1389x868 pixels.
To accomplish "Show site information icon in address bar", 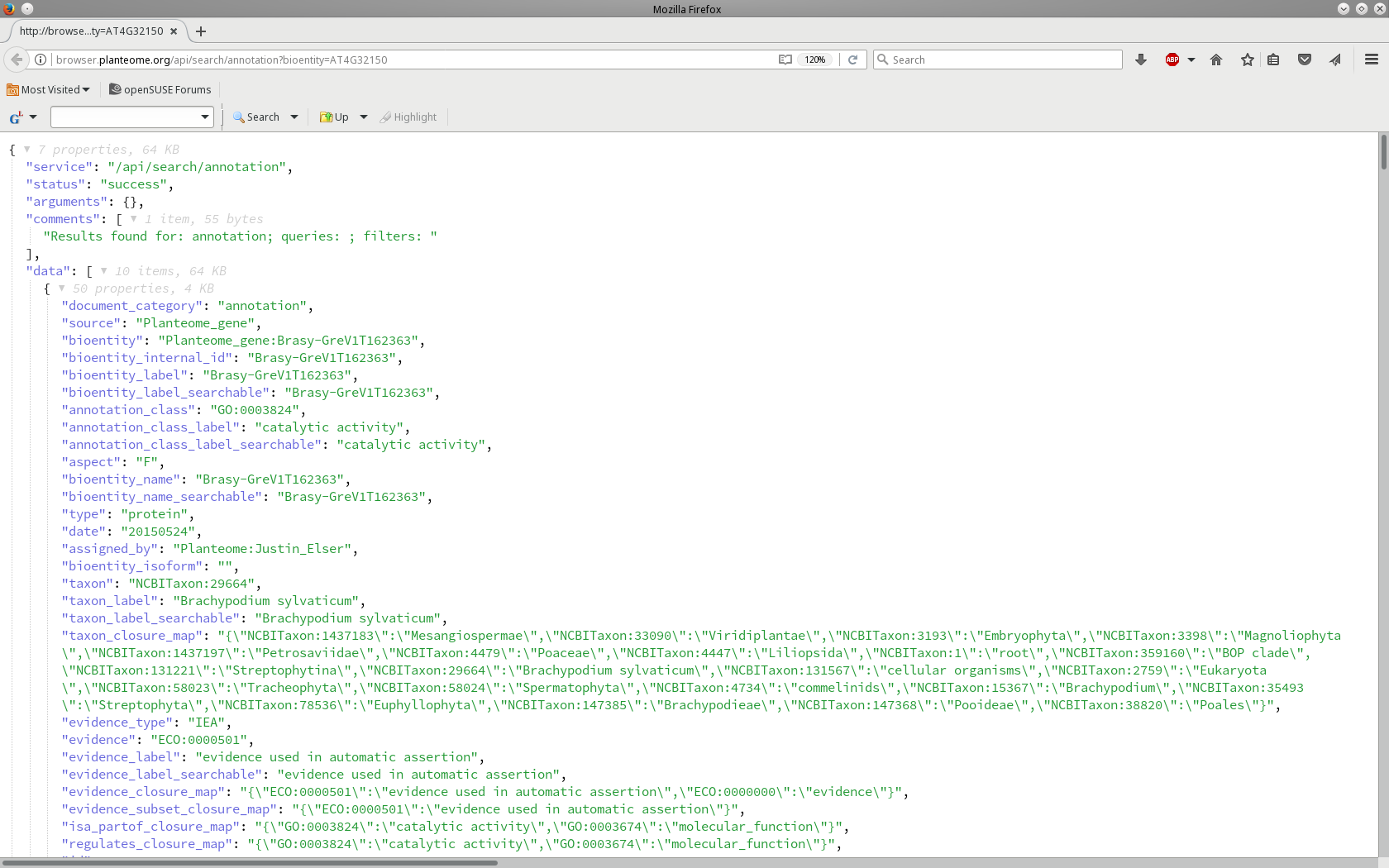I will (x=40, y=60).
